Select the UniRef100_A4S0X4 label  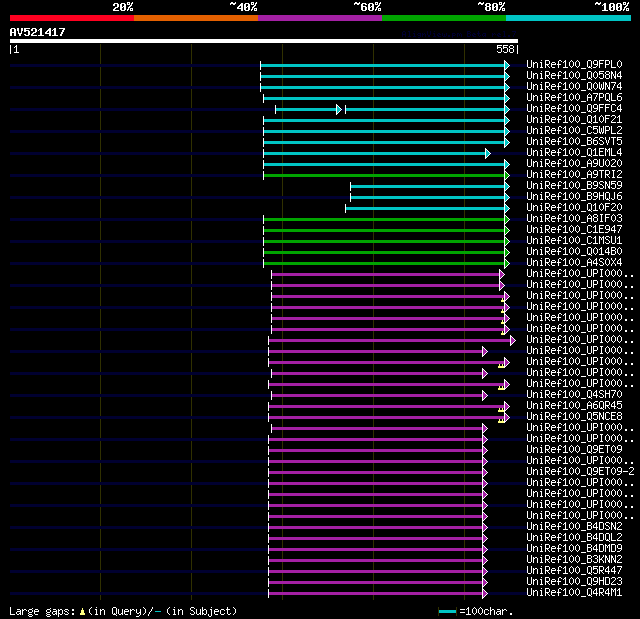pos(574,263)
